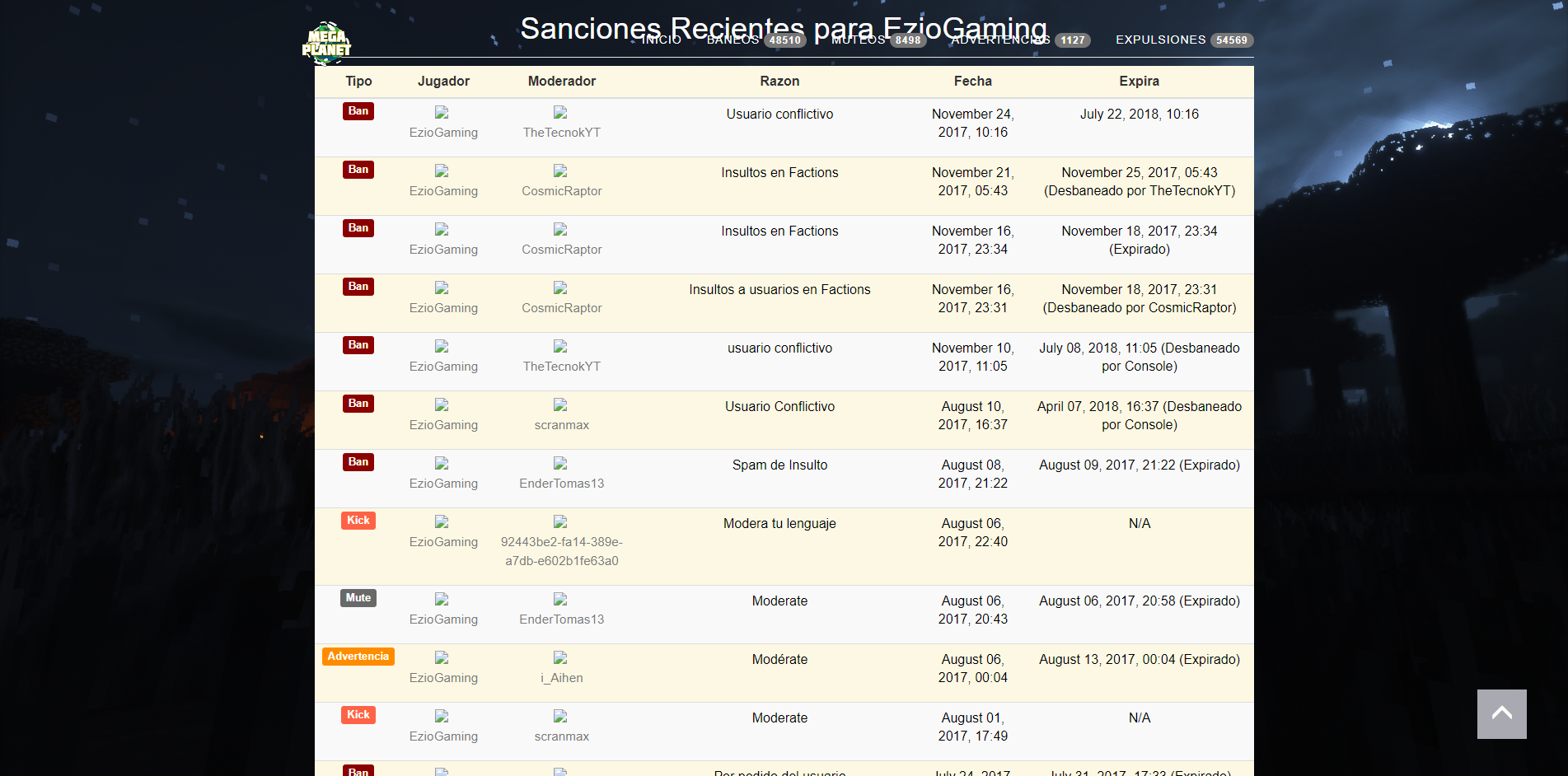
Task: Click TheTecnokYT's avatar in the November 10 row
Action: 560,346
